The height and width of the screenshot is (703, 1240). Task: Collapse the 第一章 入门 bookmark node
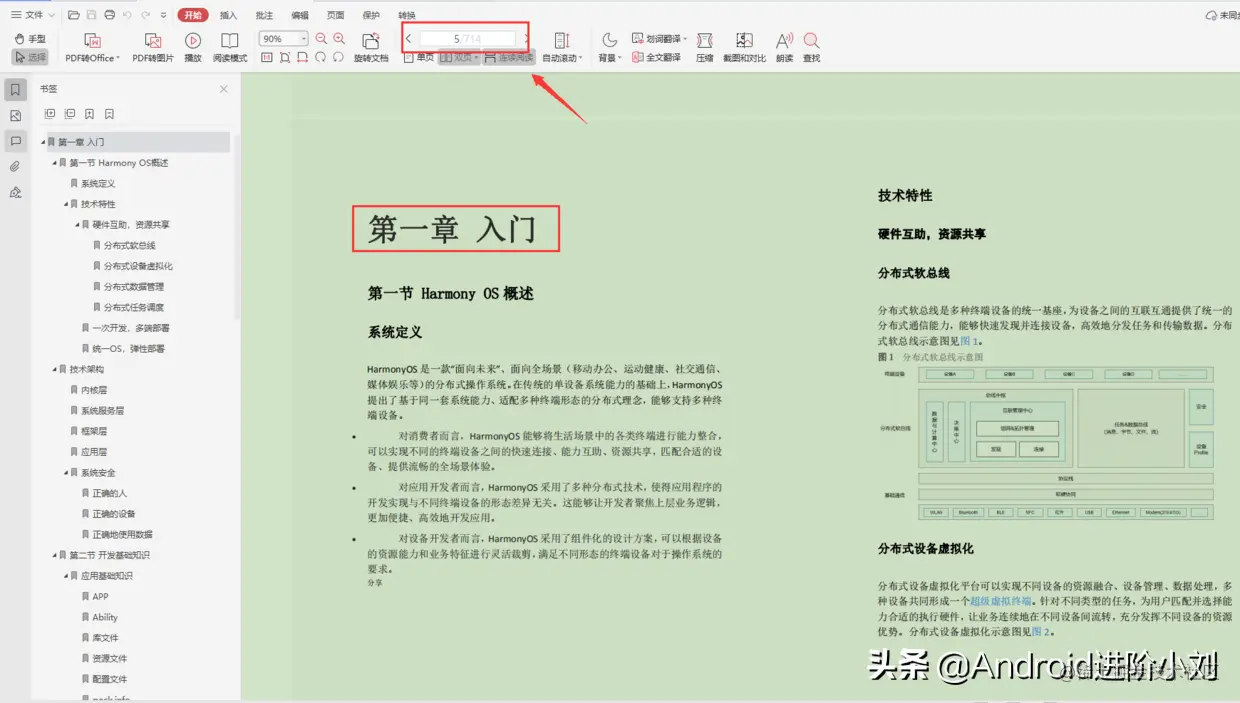[x=44, y=142]
